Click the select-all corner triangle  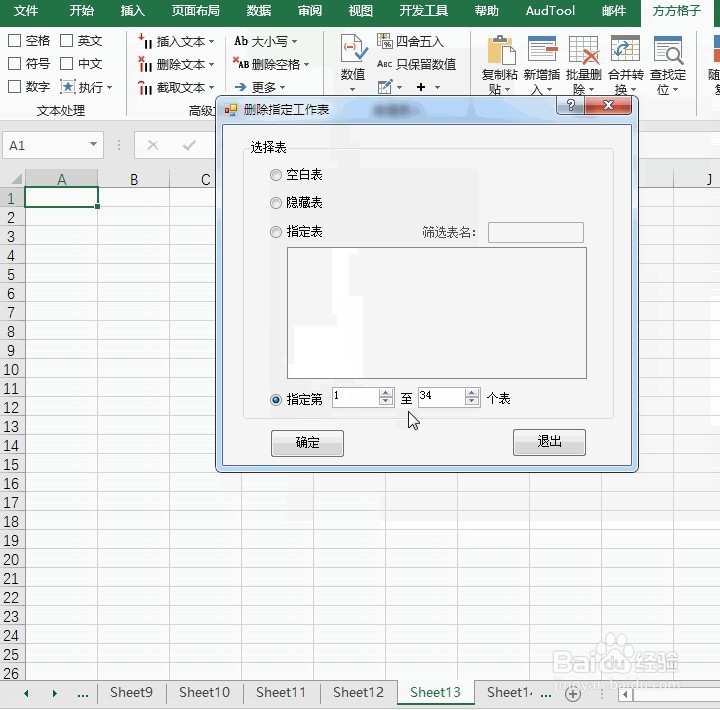click(16, 178)
